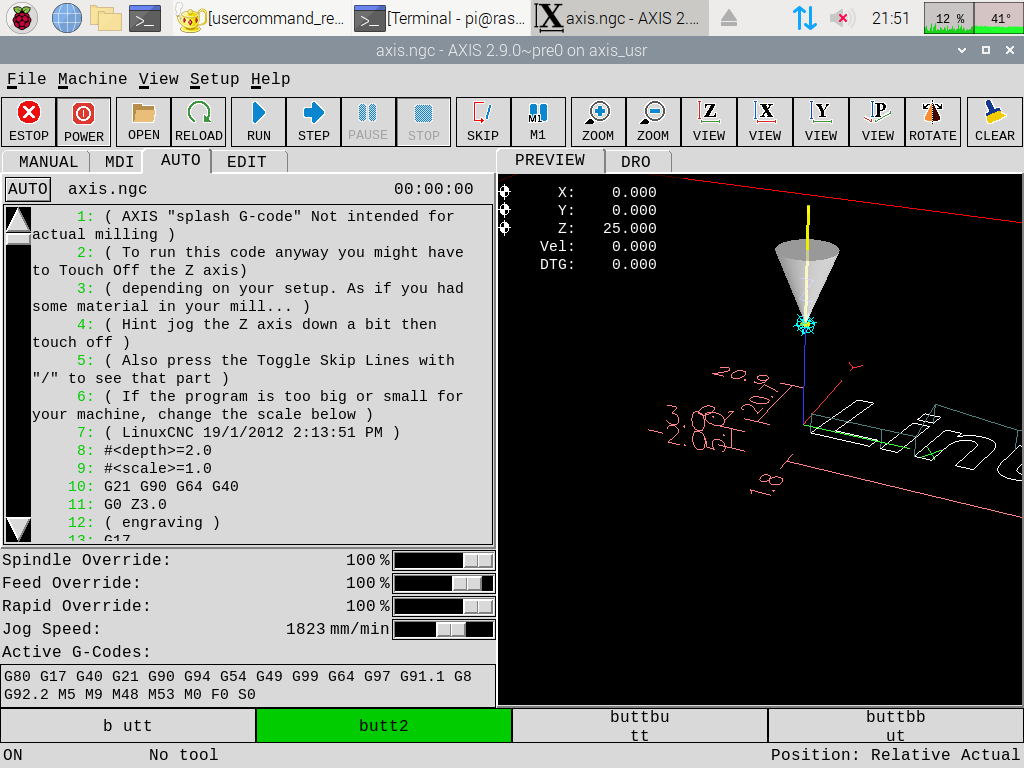Click the 'b utt' user button
Viewport: 1024px width, 768px height.
click(128, 726)
